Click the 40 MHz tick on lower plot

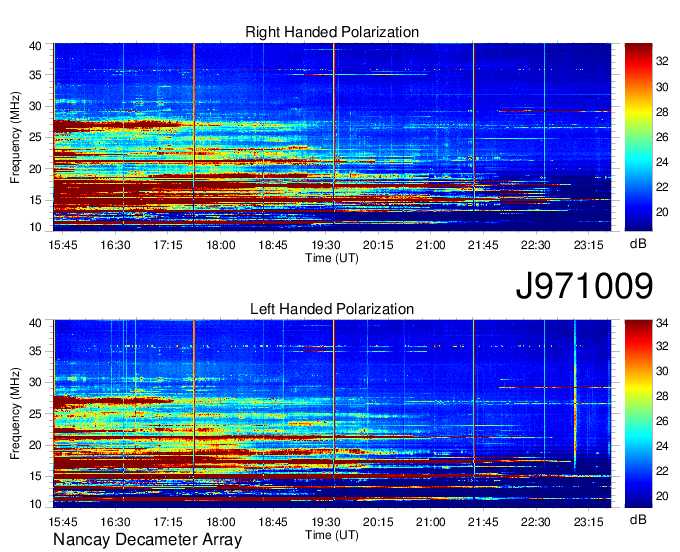click(35, 323)
